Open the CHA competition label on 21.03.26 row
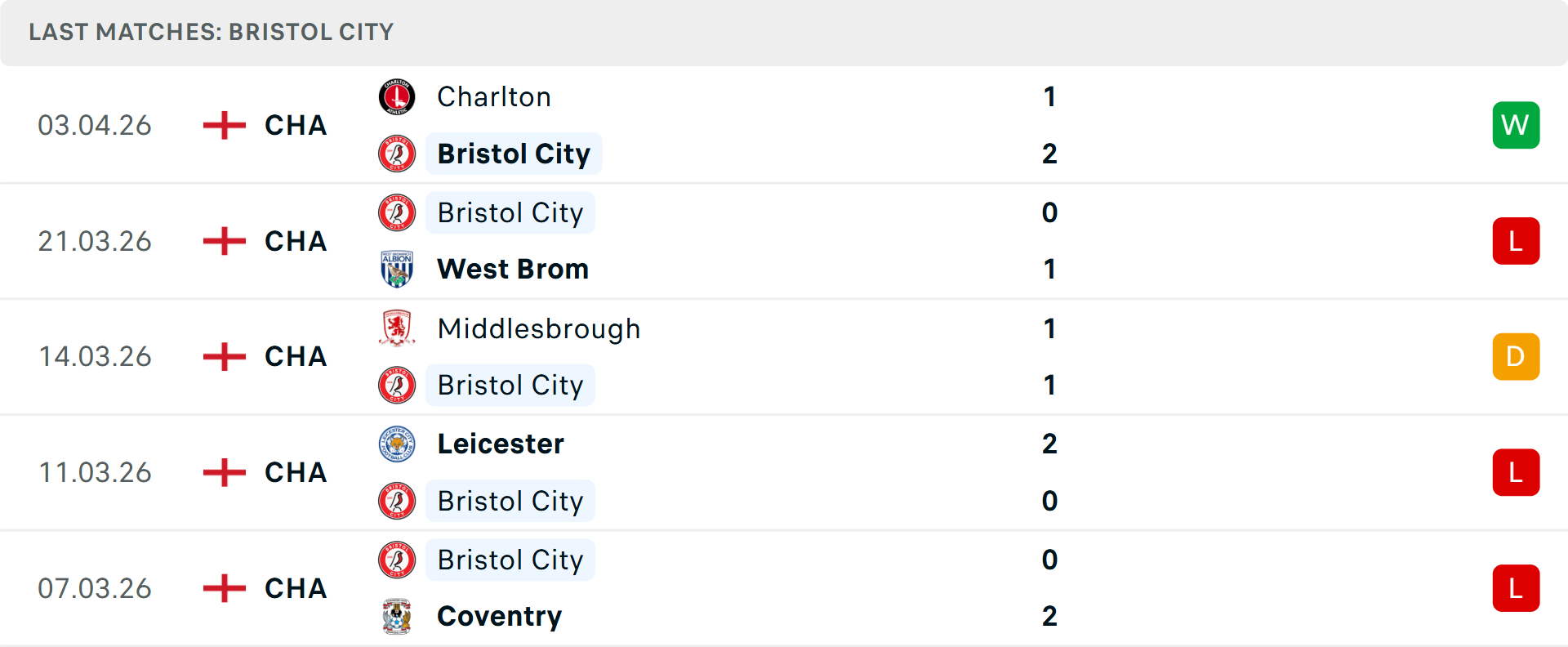 coord(294,241)
